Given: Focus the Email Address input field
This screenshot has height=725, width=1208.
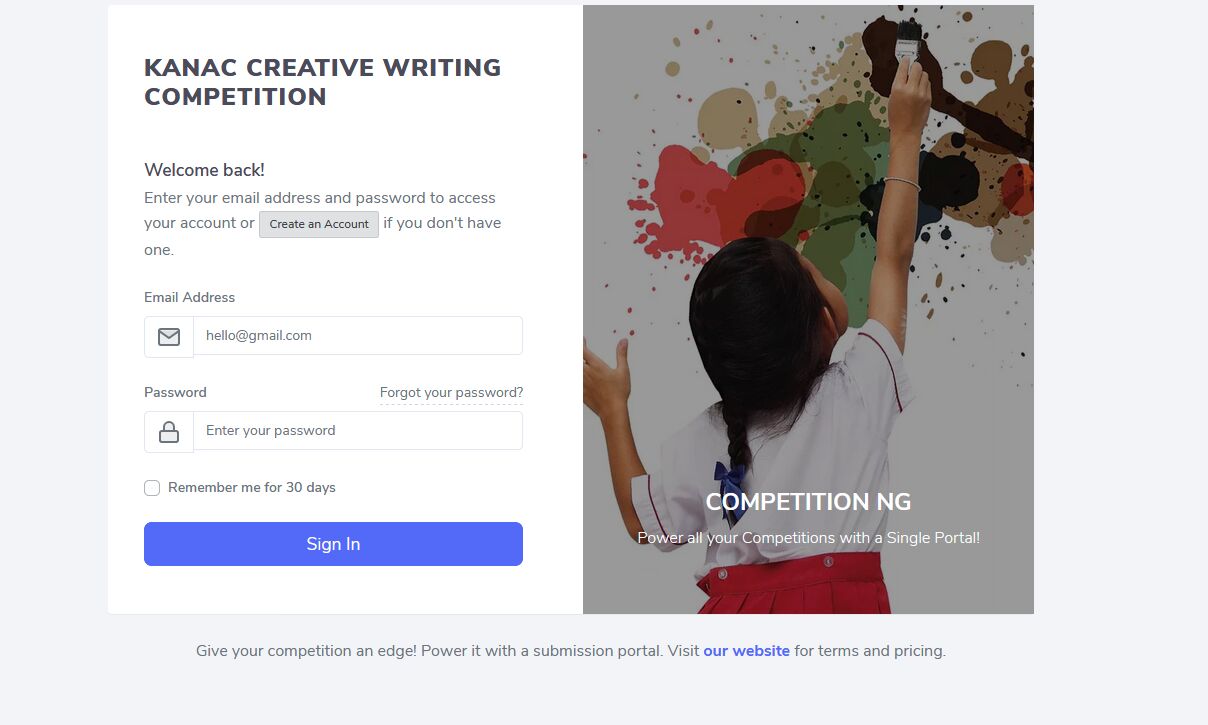Looking at the screenshot, I should click(358, 336).
